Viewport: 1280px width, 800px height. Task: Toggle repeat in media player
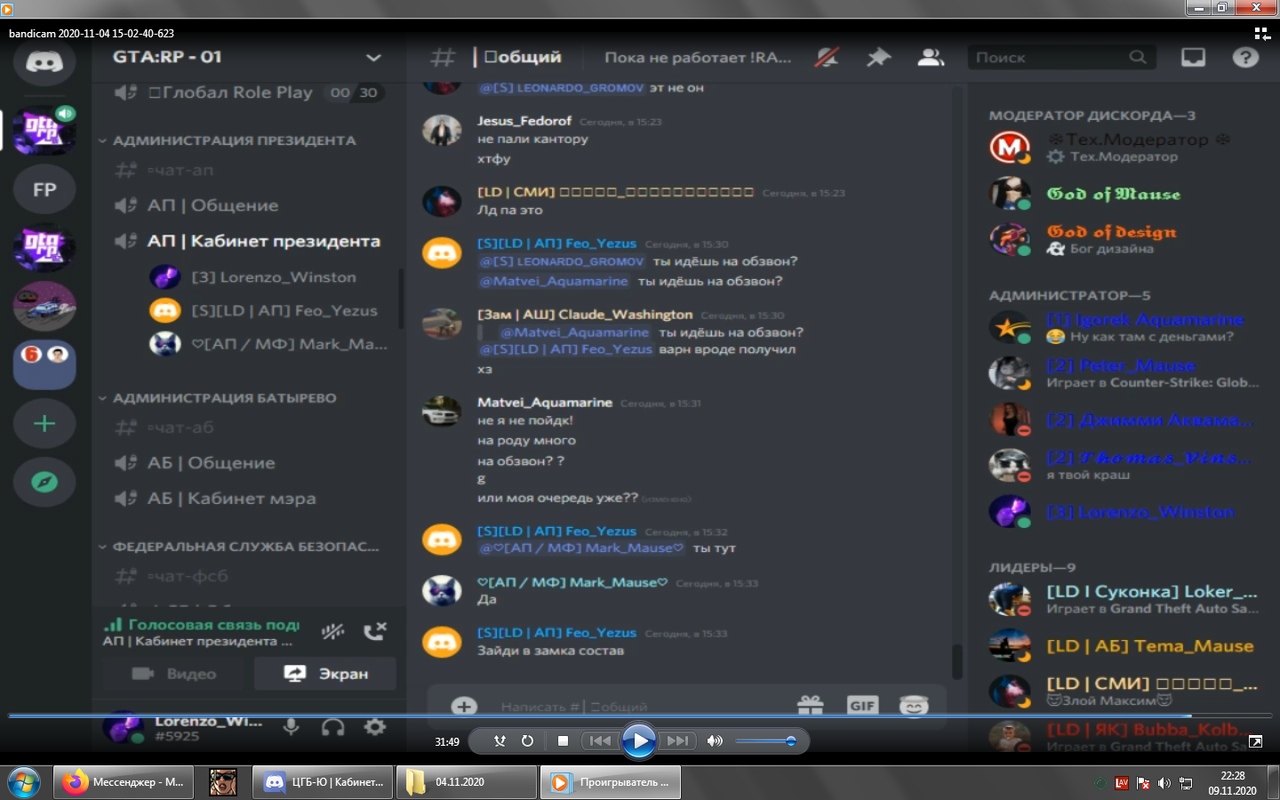pos(527,741)
